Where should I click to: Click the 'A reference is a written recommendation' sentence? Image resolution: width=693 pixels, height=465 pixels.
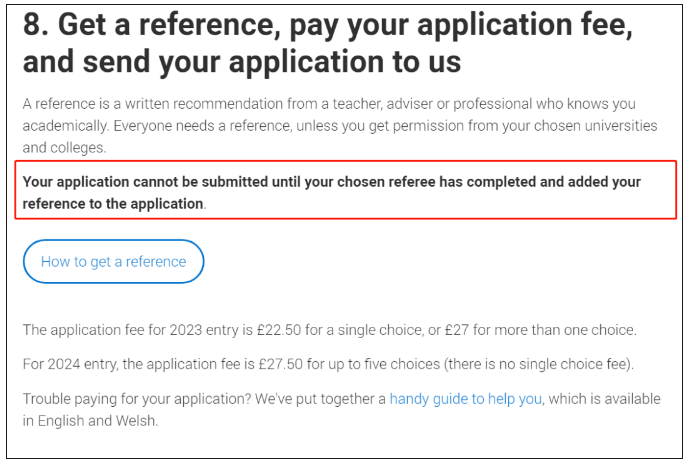tap(329, 104)
